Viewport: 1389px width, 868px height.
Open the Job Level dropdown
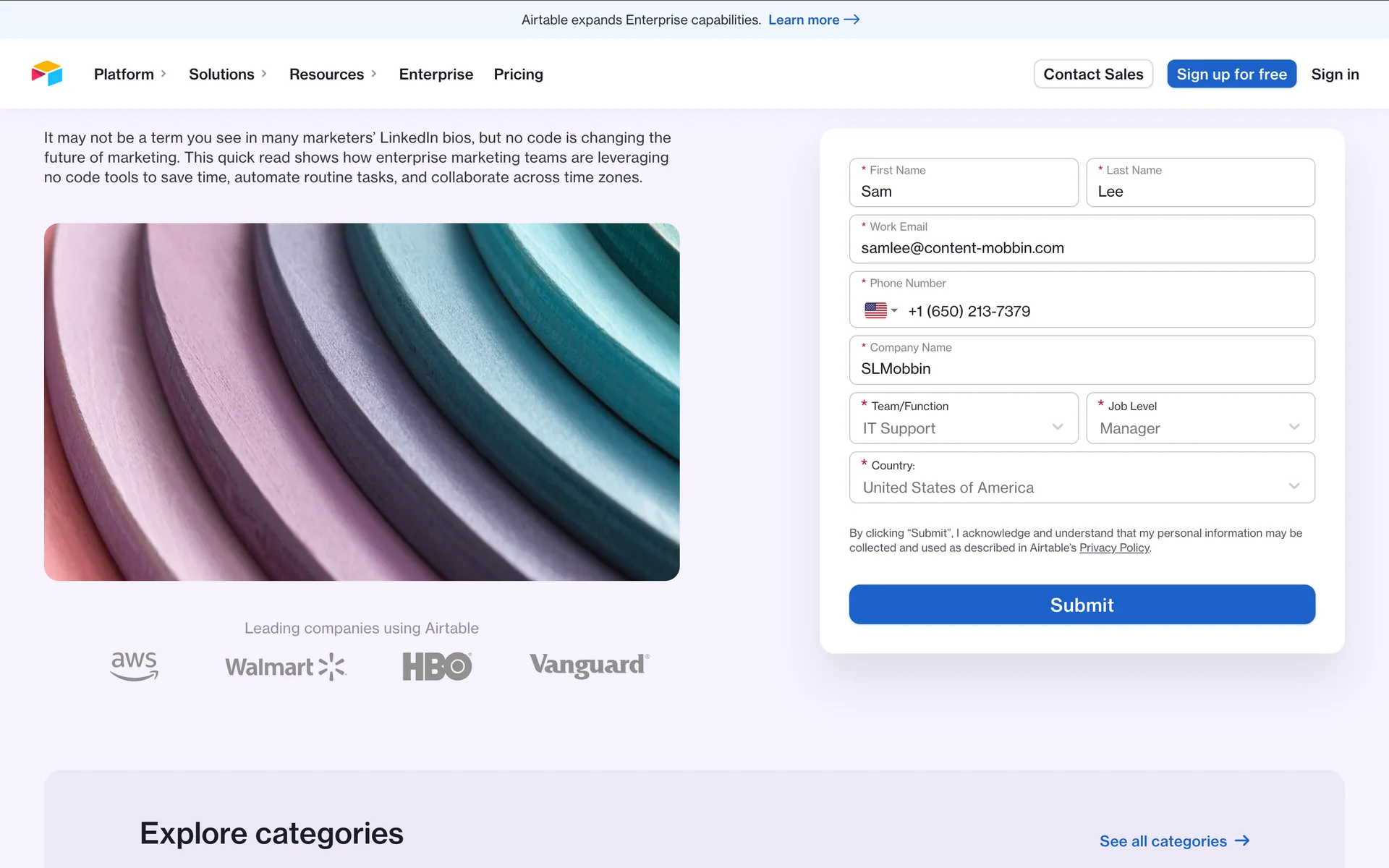(1199, 428)
